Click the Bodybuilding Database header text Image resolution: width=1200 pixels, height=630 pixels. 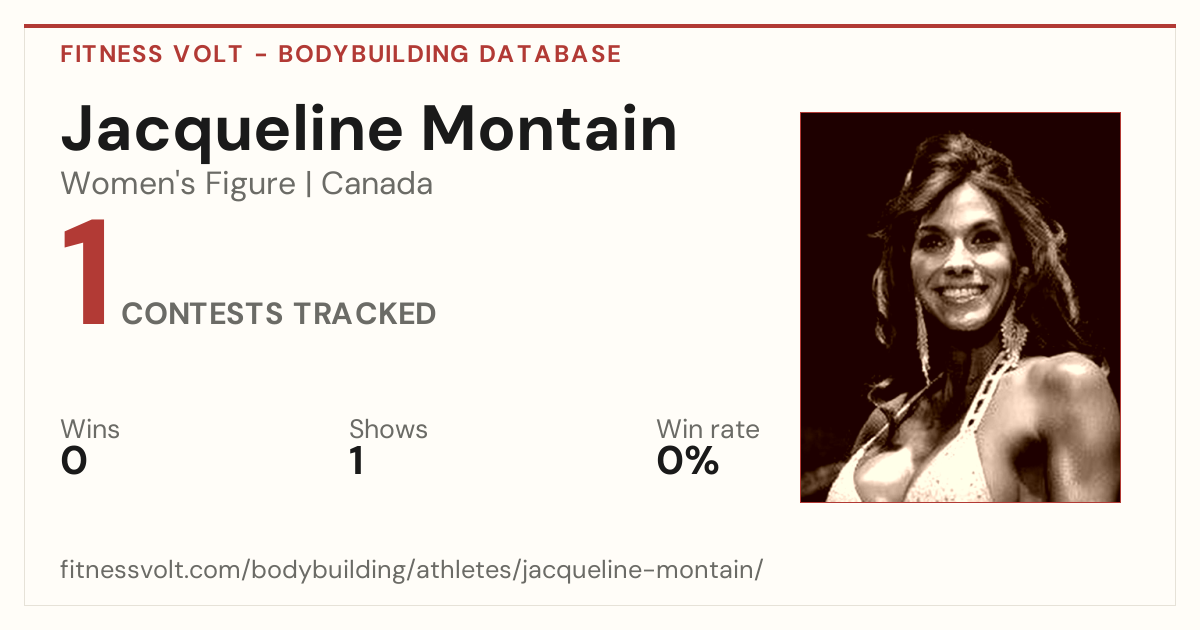point(450,54)
